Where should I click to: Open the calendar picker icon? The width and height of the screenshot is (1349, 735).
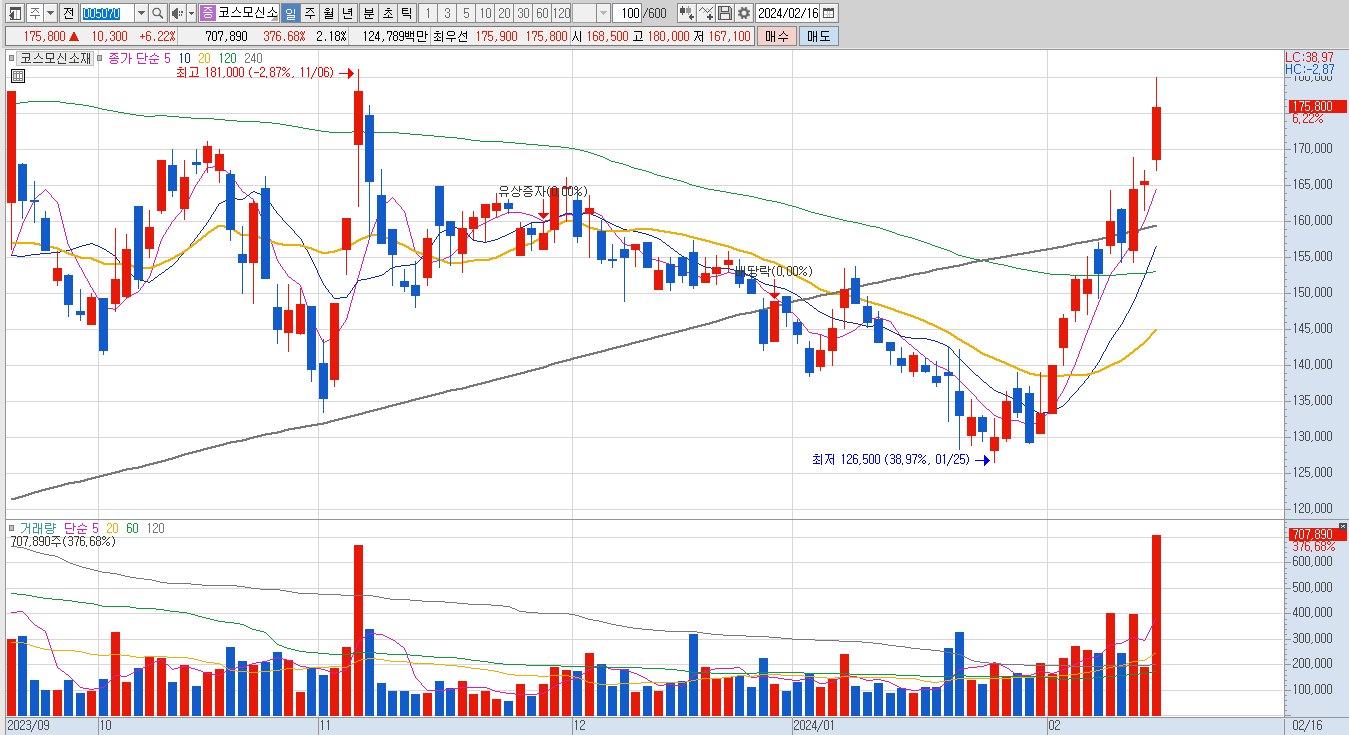(829, 13)
